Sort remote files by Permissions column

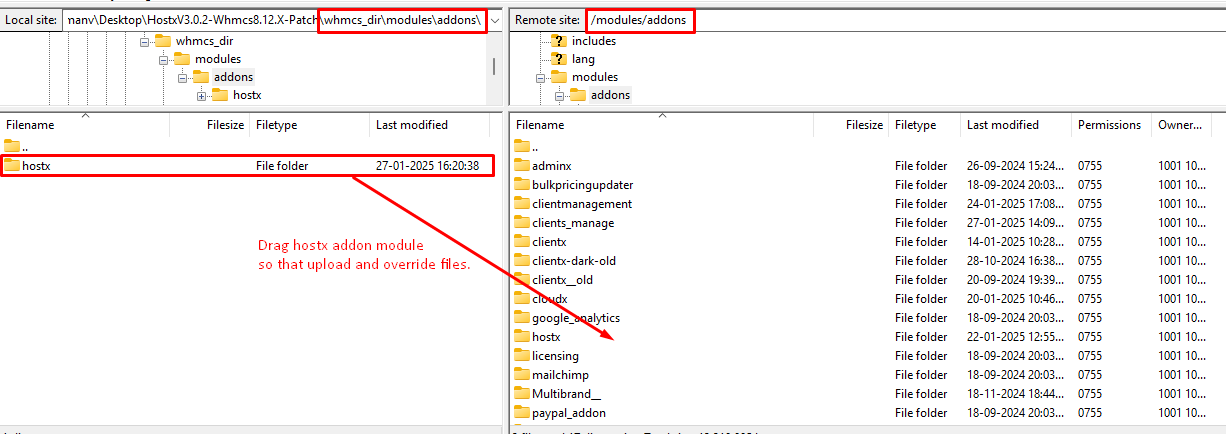click(1108, 125)
